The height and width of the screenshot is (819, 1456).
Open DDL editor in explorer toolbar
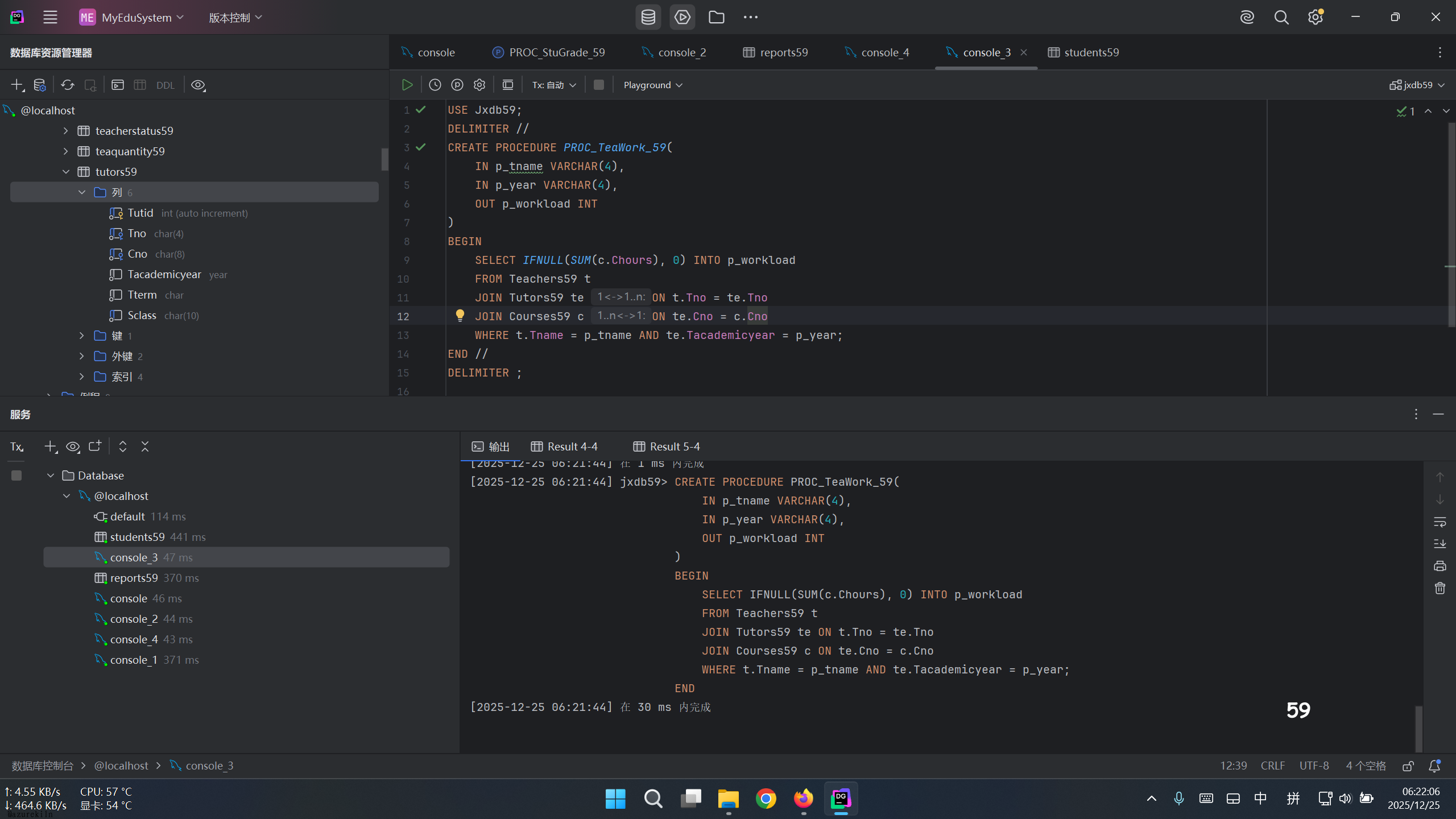tap(166, 85)
